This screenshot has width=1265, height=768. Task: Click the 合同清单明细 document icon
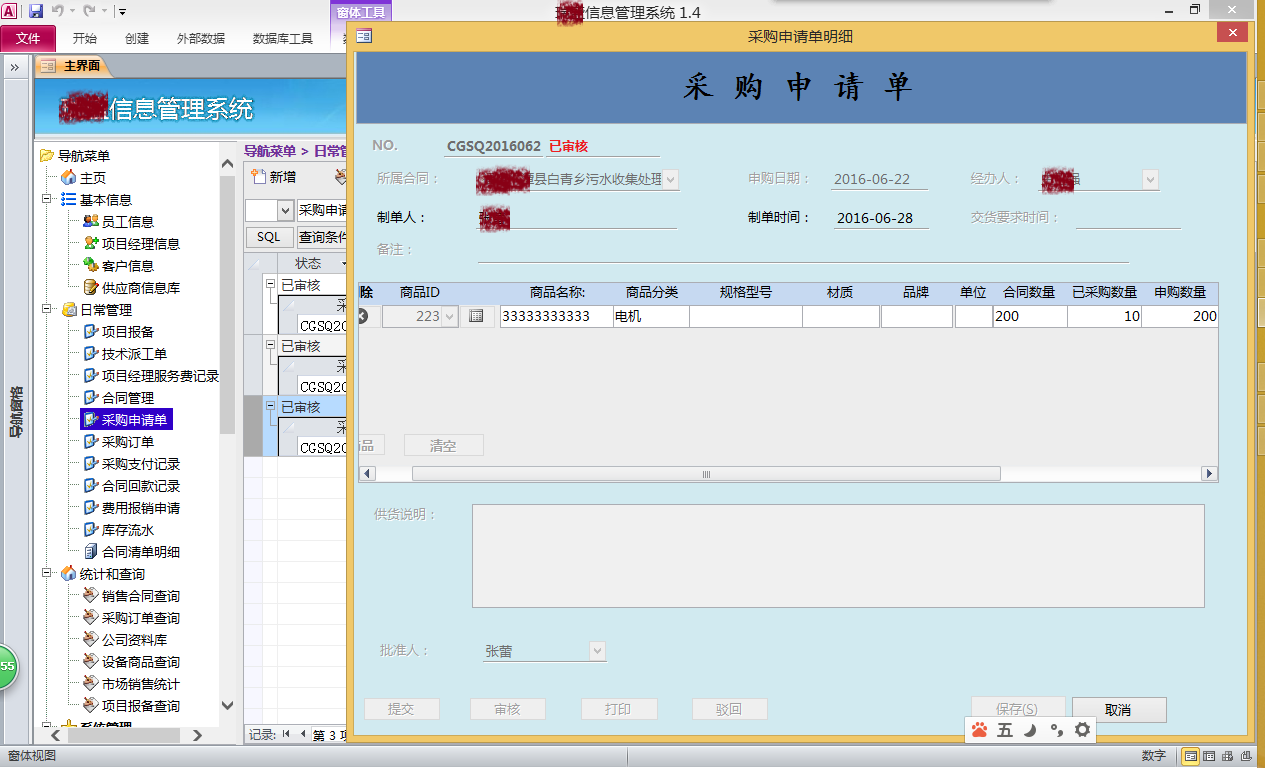pyautogui.click(x=91, y=551)
